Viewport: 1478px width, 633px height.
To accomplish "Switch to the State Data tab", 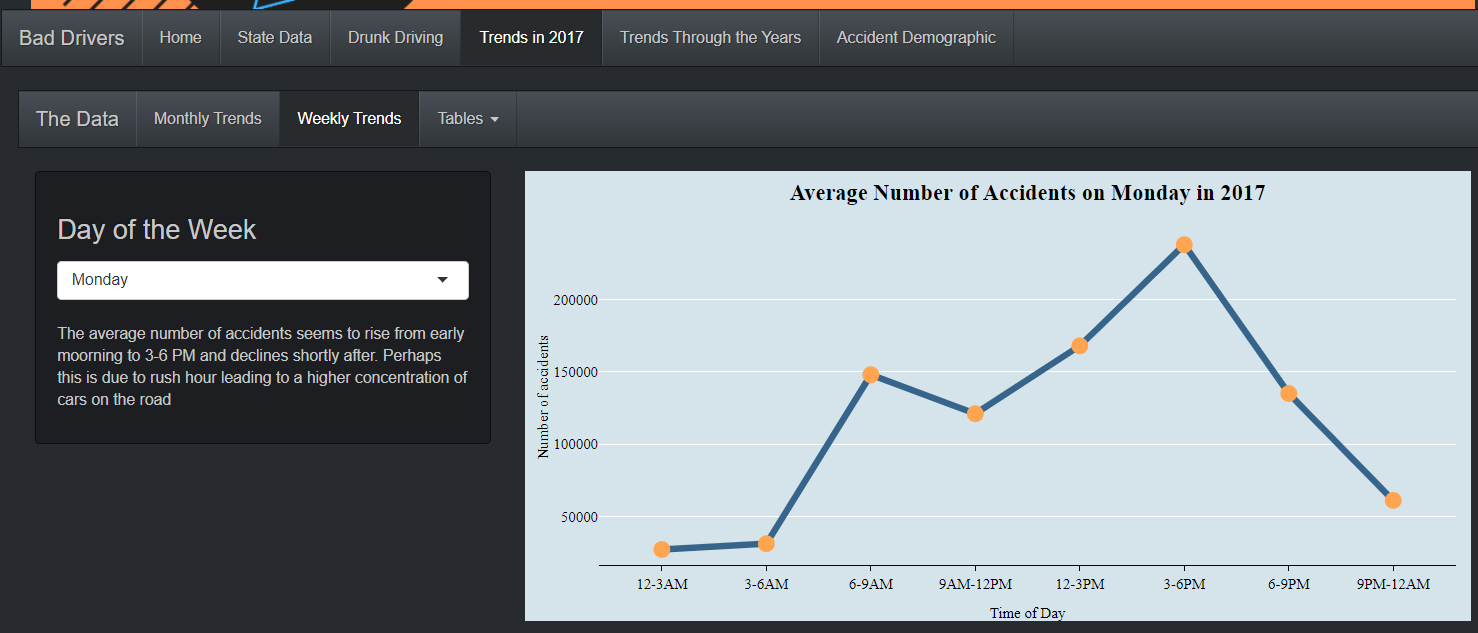I will tap(275, 38).
